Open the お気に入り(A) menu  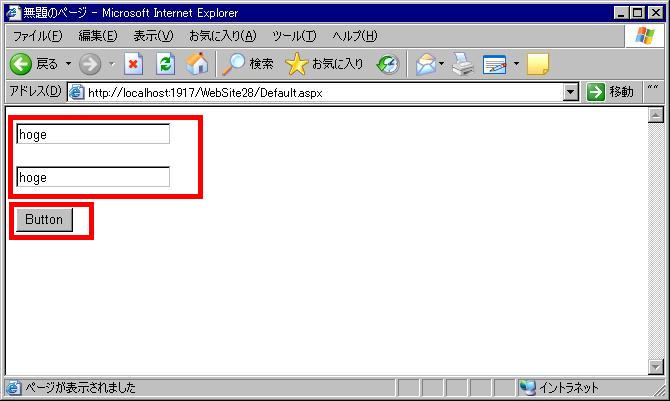pyautogui.click(x=223, y=36)
